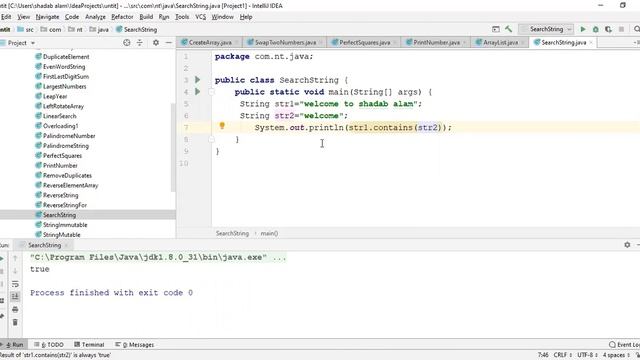Click the locate/scroll from source icon
The width and height of the screenshot is (640, 360).
pos(127,42)
